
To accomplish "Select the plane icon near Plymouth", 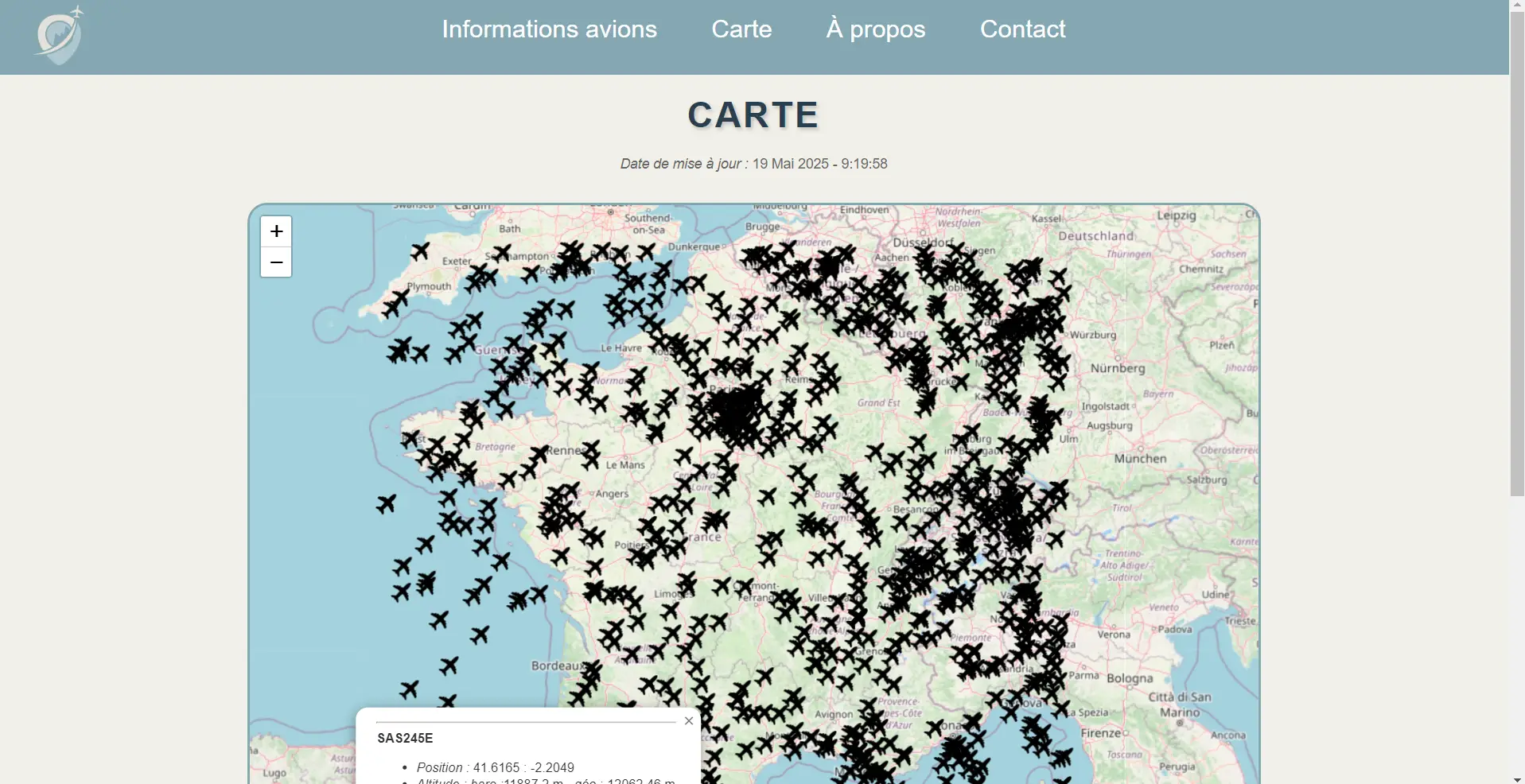I will click(x=395, y=304).
